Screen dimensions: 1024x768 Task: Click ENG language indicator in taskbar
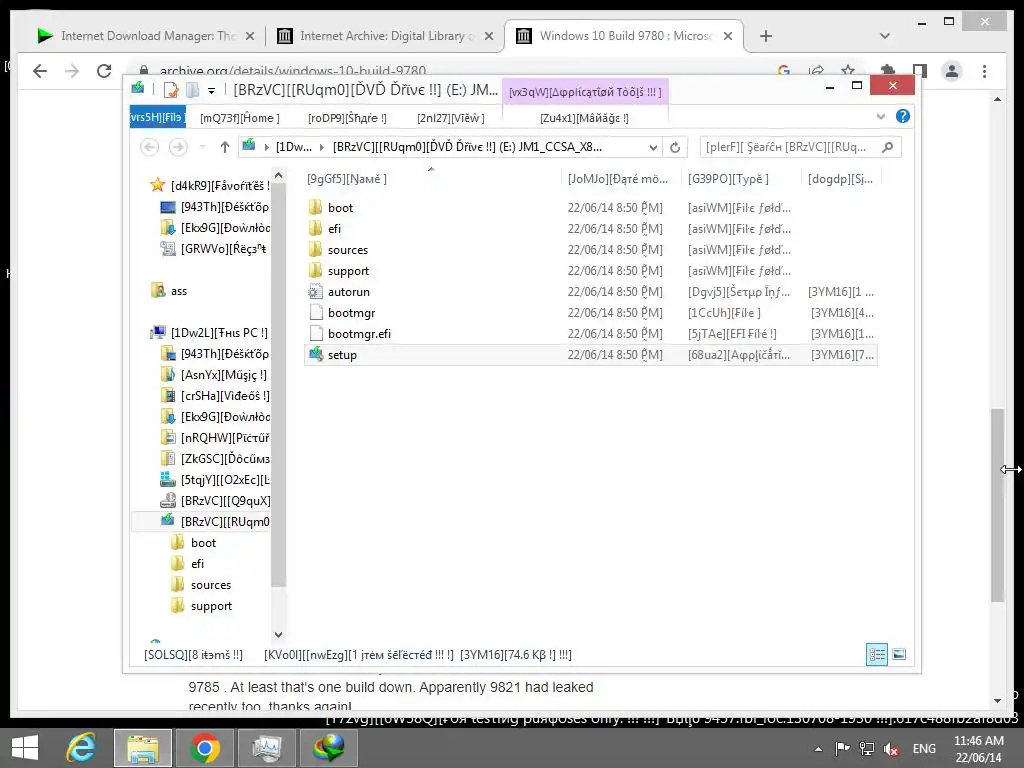[x=923, y=749]
